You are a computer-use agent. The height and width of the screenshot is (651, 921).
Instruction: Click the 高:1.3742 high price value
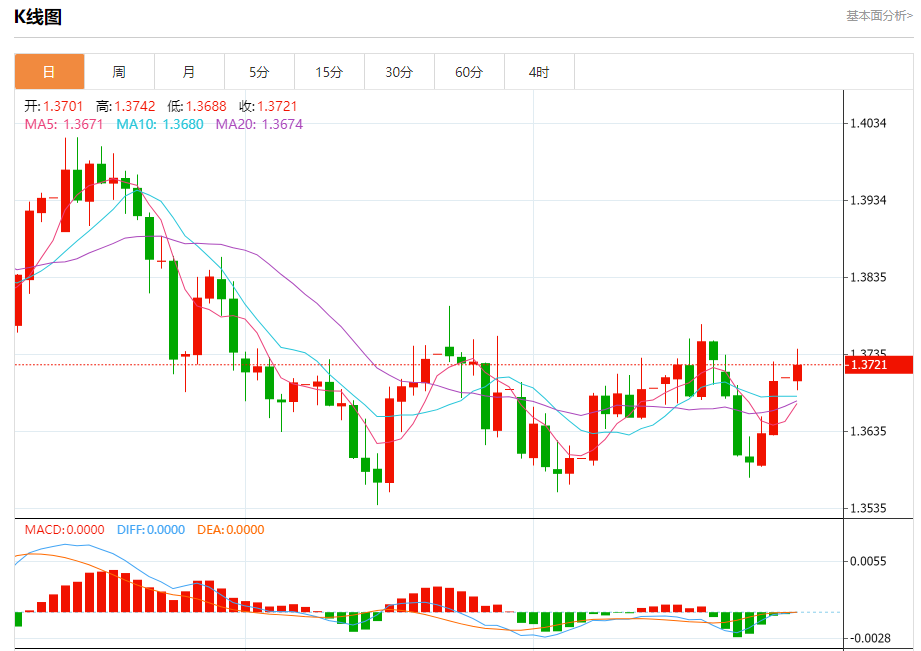[x=126, y=106]
